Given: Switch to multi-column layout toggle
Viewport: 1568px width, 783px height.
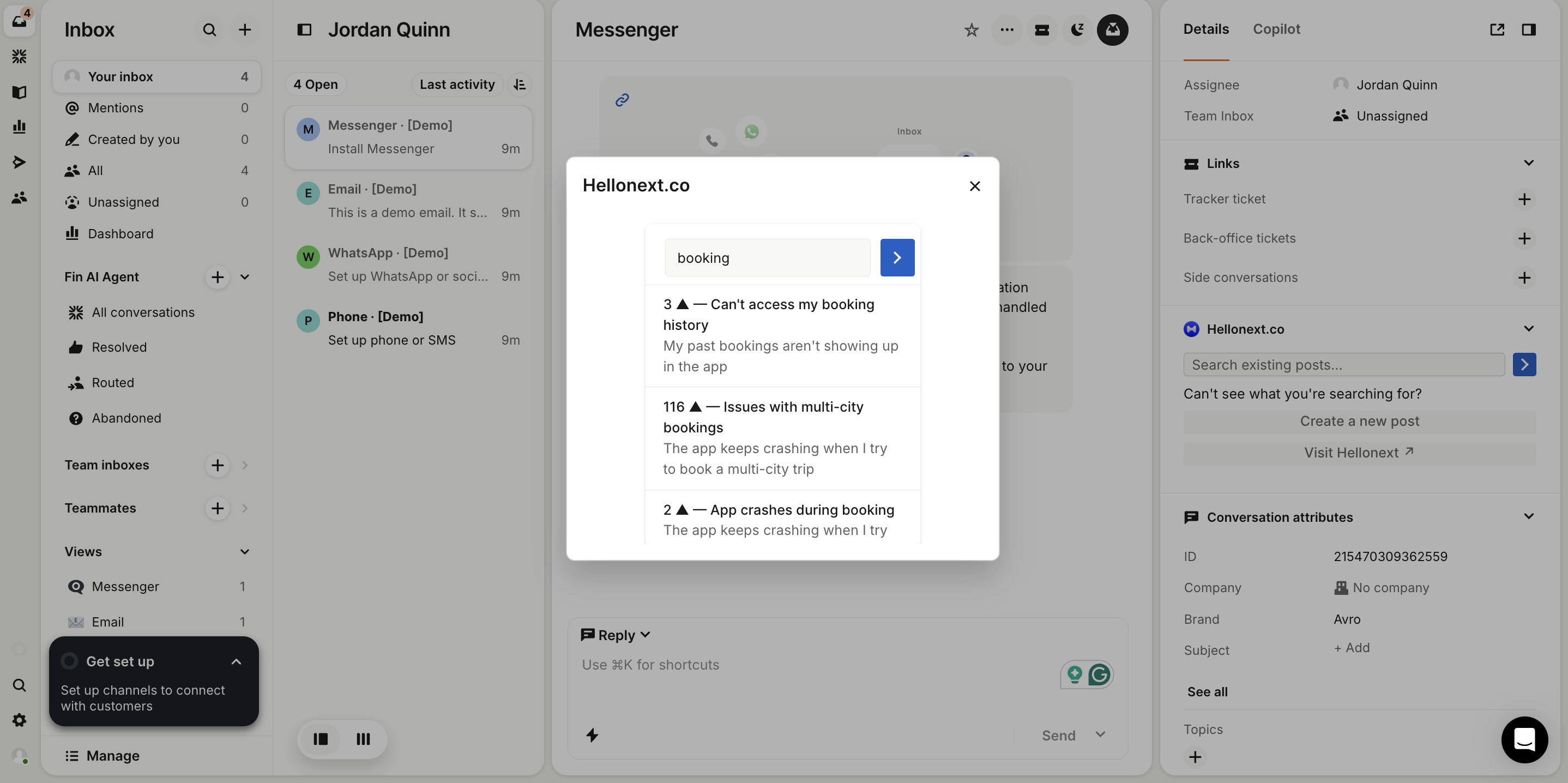Looking at the screenshot, I should click(x=364, y=739).
